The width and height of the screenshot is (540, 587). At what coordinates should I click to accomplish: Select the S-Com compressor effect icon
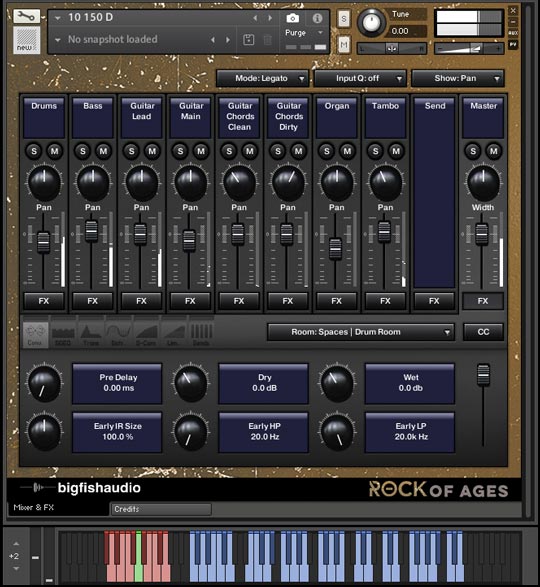[146, 335]
